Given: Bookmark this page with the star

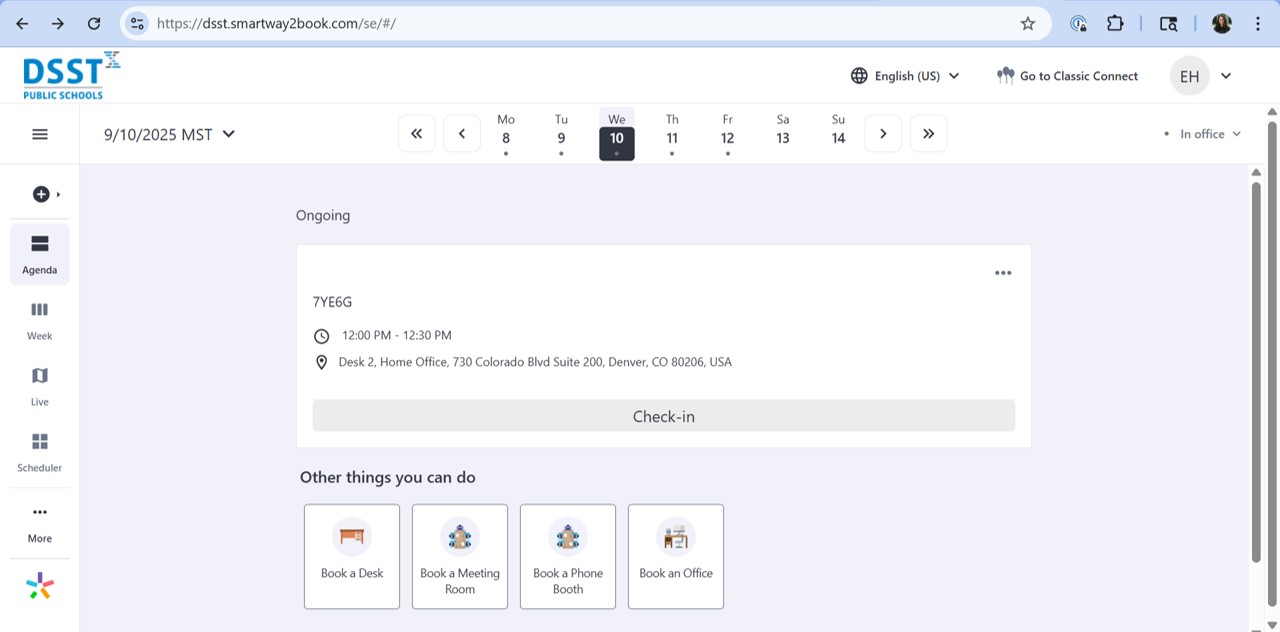Looking at the screenshot, I should click(1028, 23).
